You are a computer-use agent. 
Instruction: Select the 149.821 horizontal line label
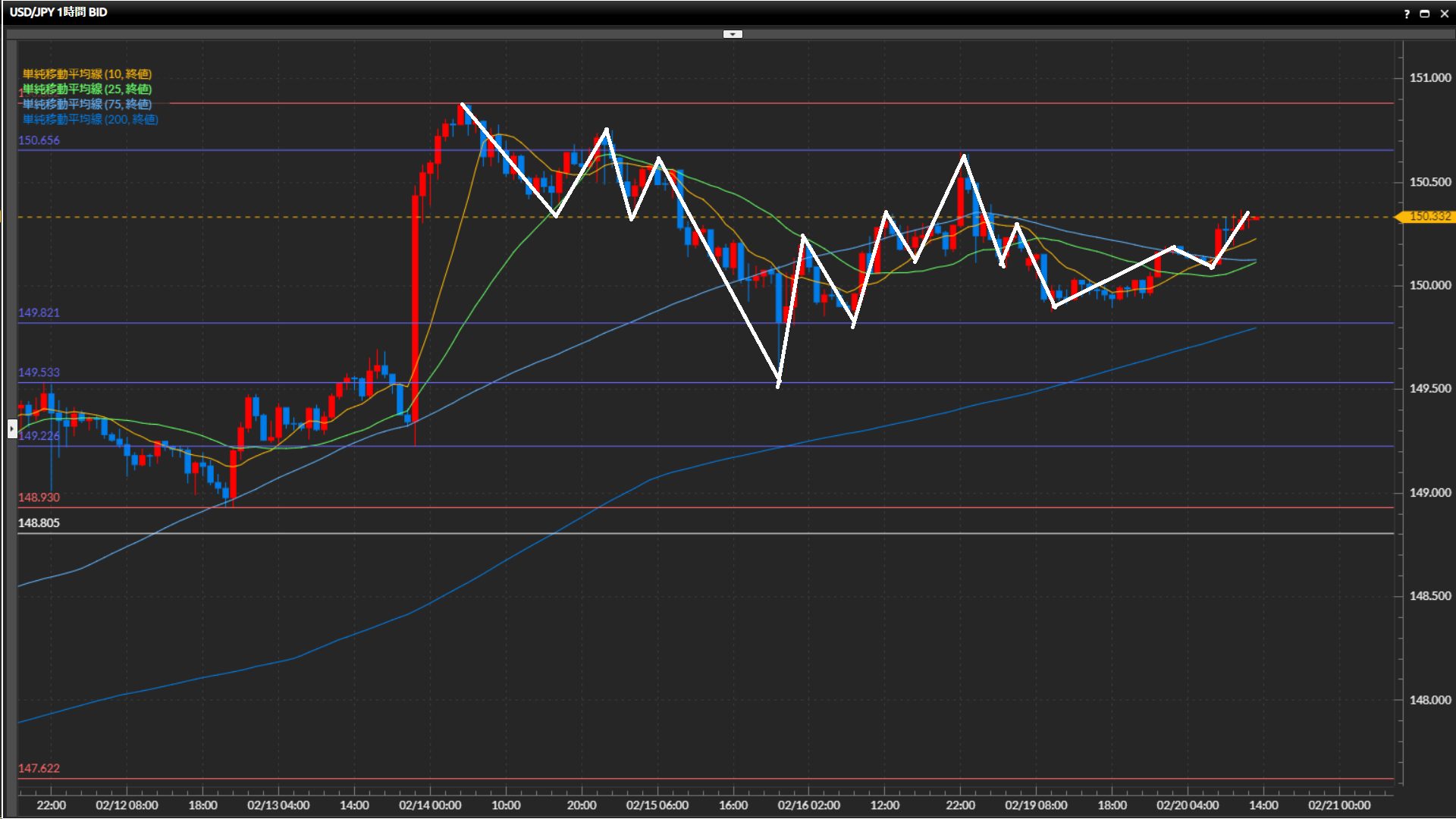[39, 312]
